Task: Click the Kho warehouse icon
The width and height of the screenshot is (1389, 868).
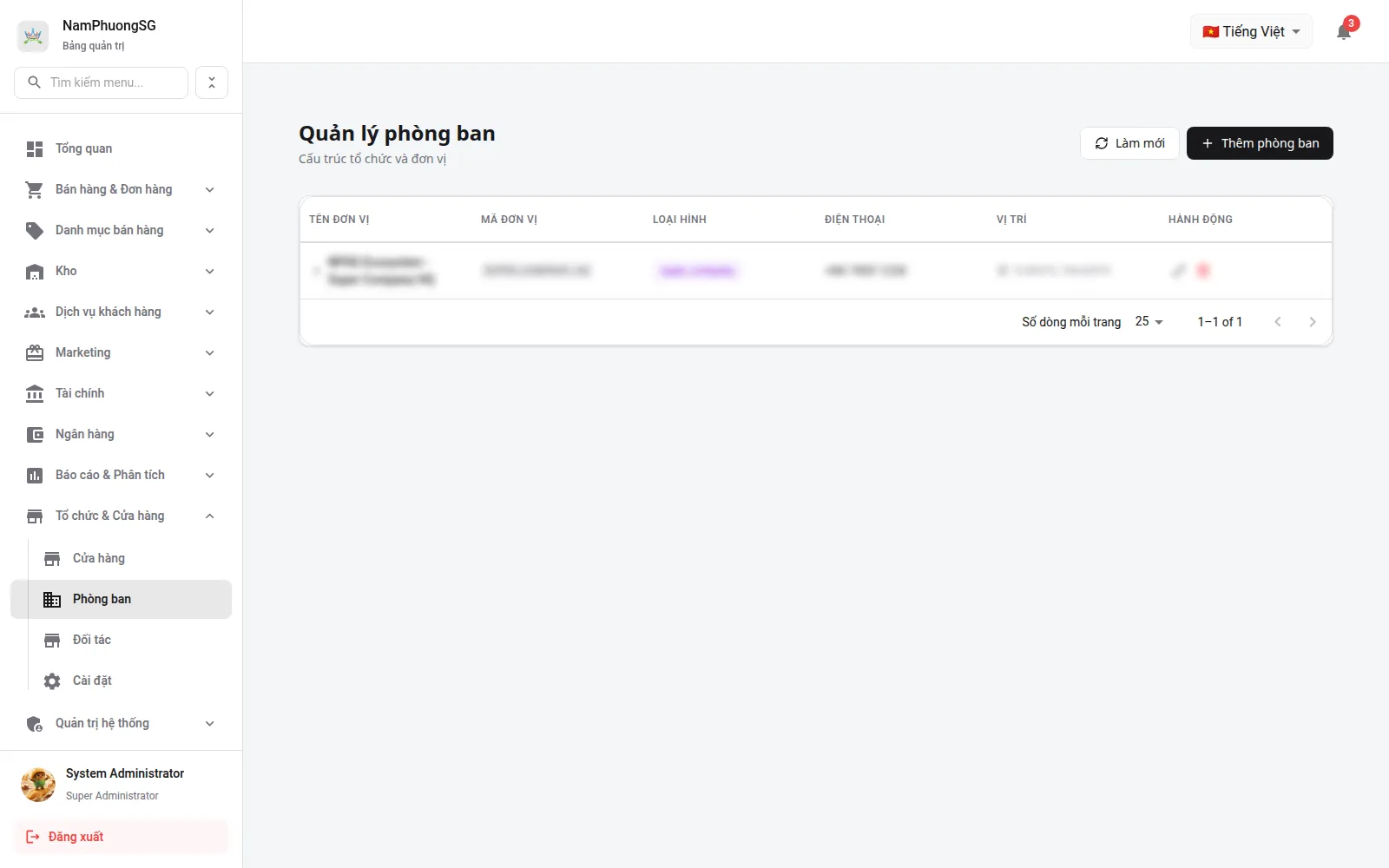Action: click(x=35, y=272)
